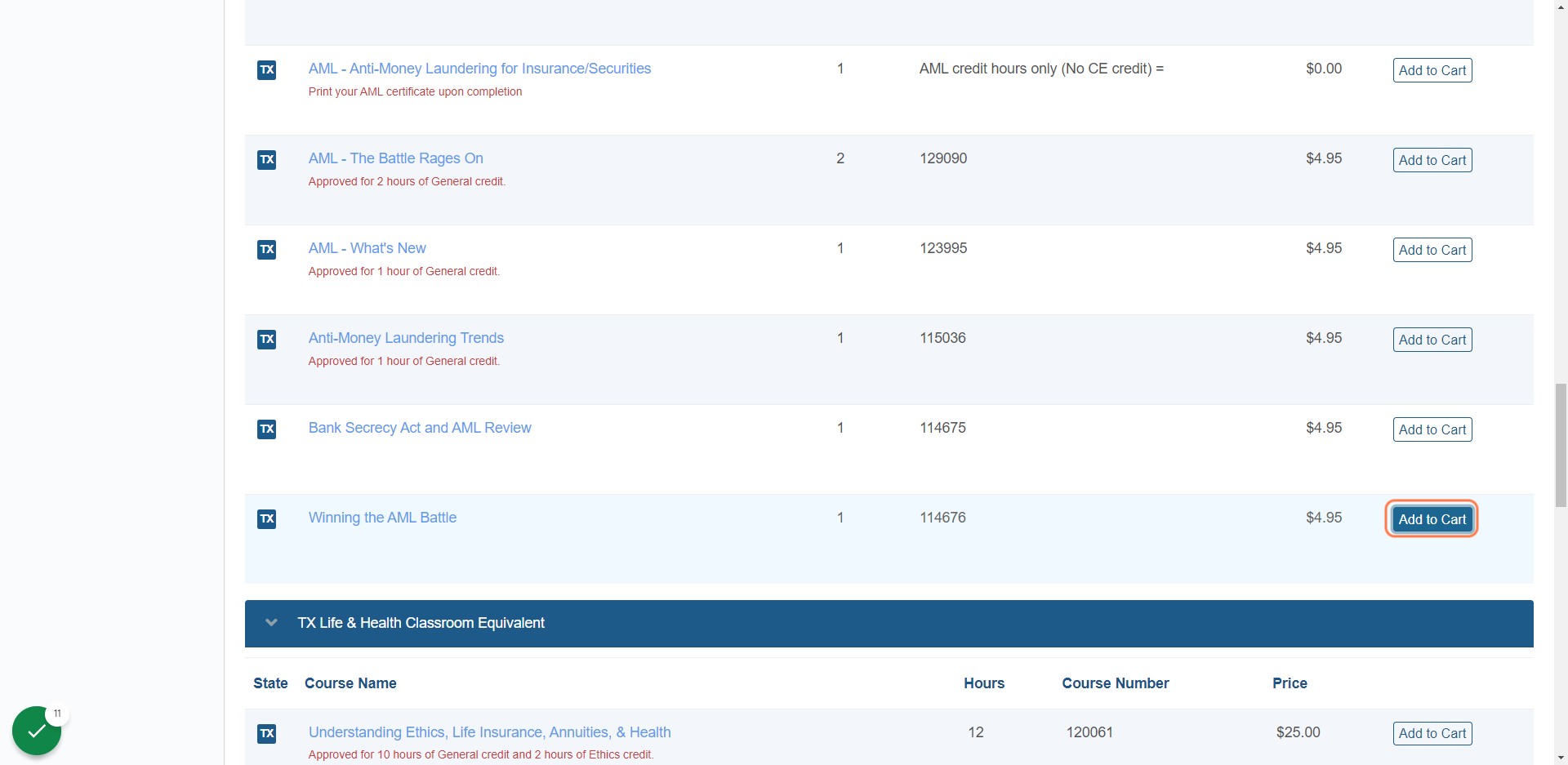Collapse the TX Life & Health Classroom Equivalent section
Image resolution: width=1568 pixels, height=765 pixels.
pyautogui.click(x=271, y=623)
